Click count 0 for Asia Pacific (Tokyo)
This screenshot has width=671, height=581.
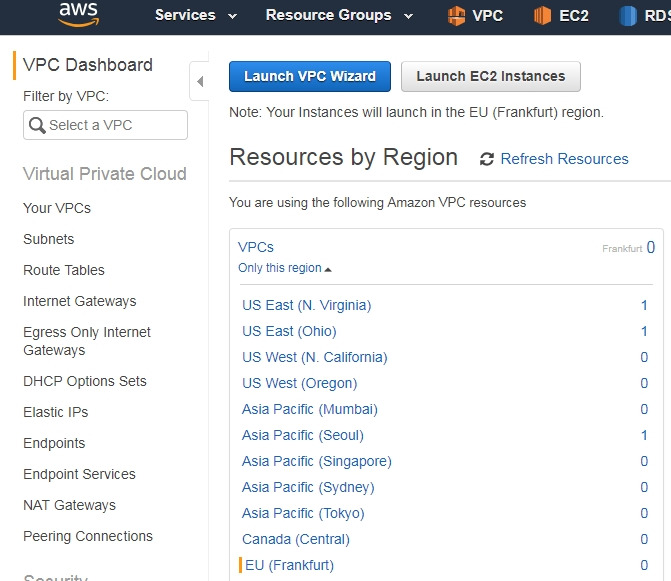(644, 513)
